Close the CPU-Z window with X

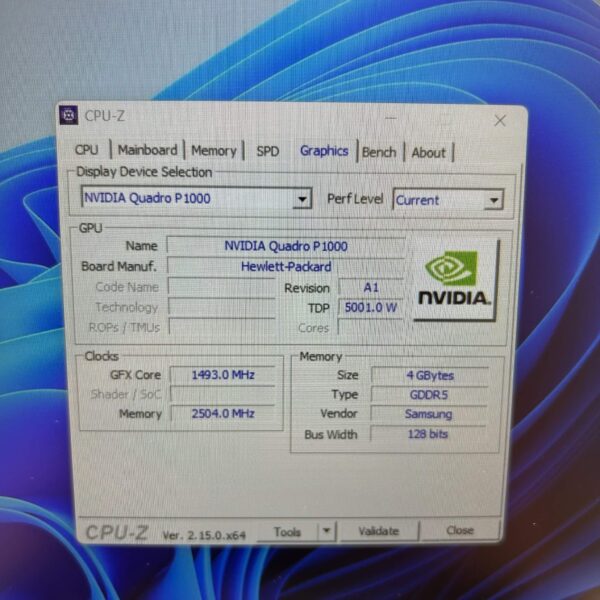(x=500, y=121)
